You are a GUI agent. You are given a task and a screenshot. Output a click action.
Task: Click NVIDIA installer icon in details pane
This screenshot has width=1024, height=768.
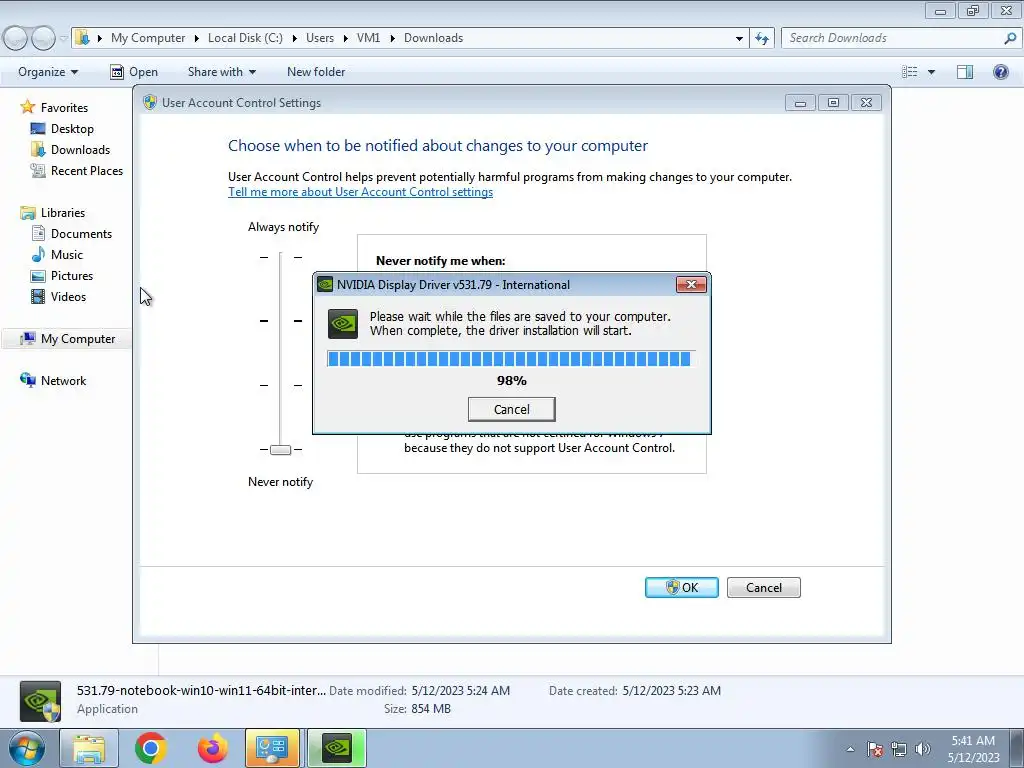click(40, 701)
